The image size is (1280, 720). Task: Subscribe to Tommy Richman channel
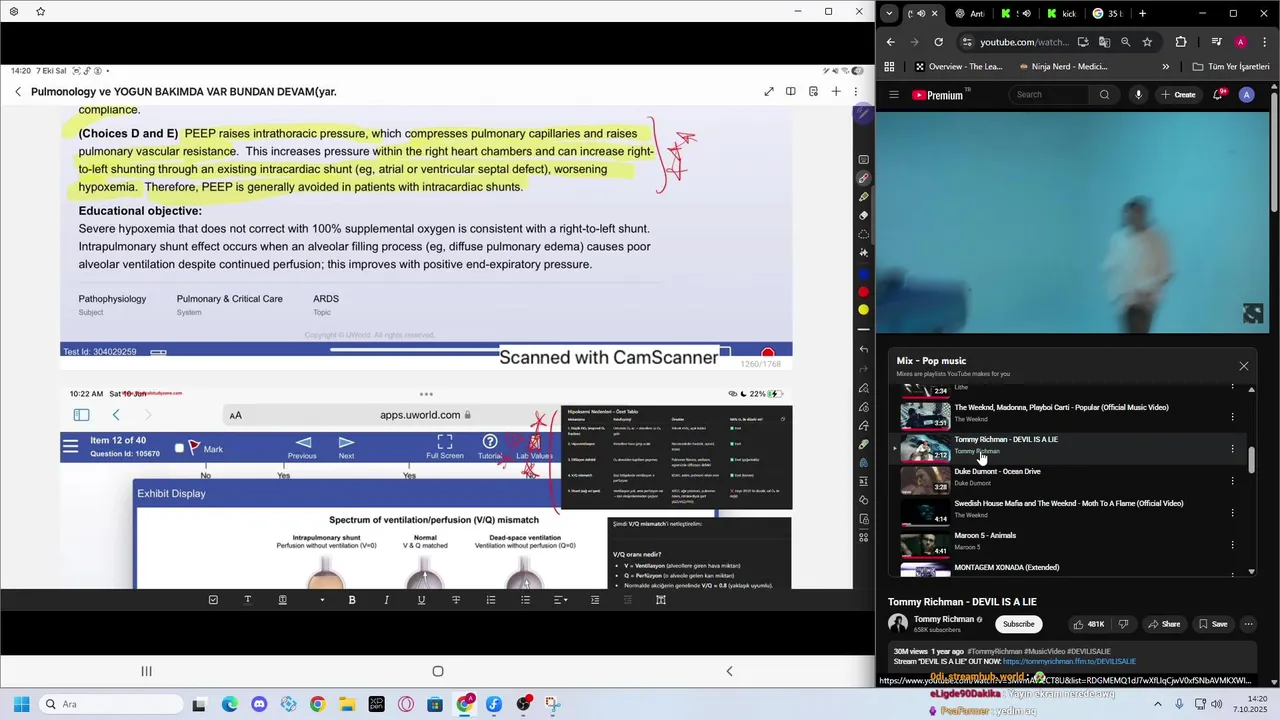click(1019, 624)
